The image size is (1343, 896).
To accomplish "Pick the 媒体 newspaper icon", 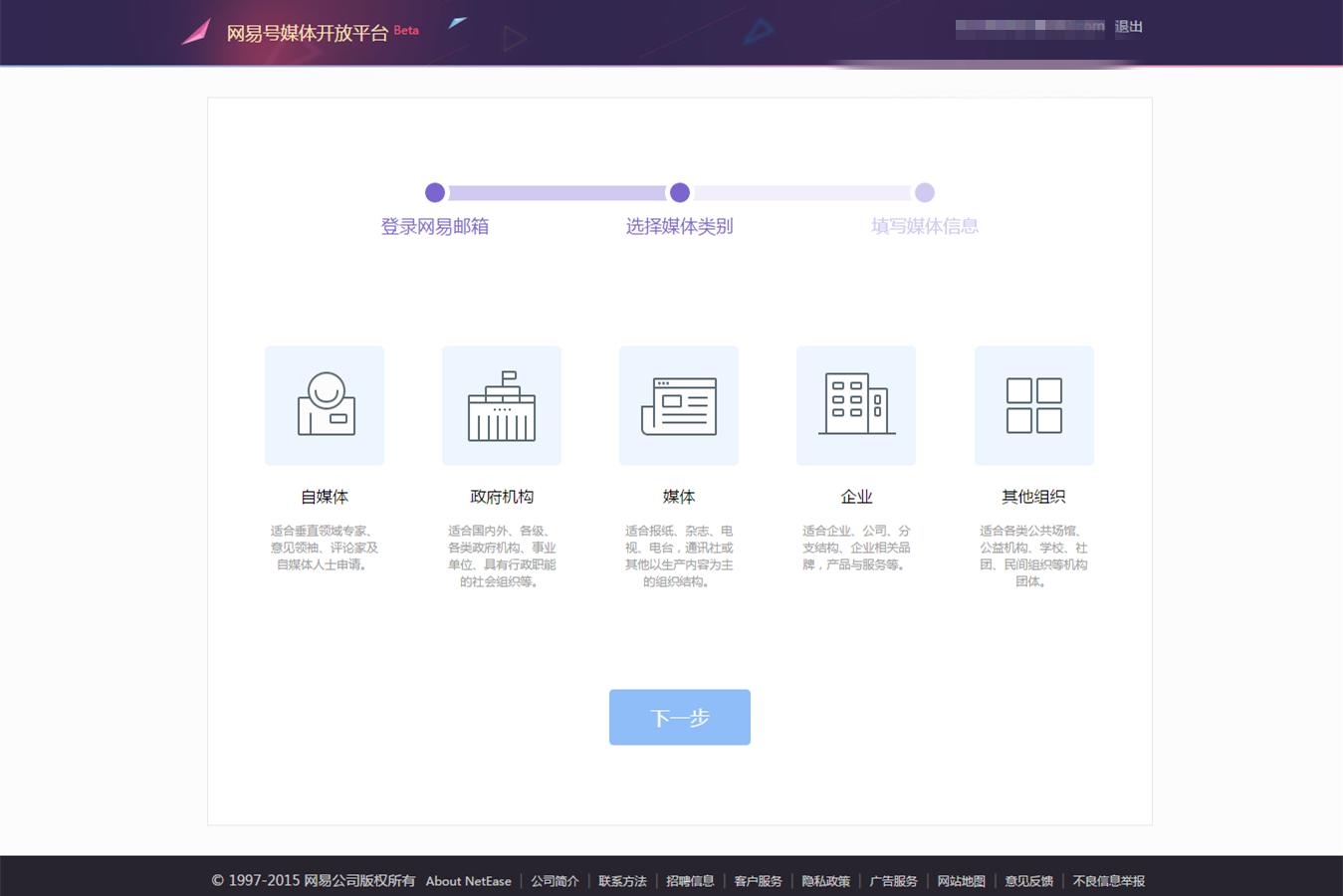I will coord(679,405).
